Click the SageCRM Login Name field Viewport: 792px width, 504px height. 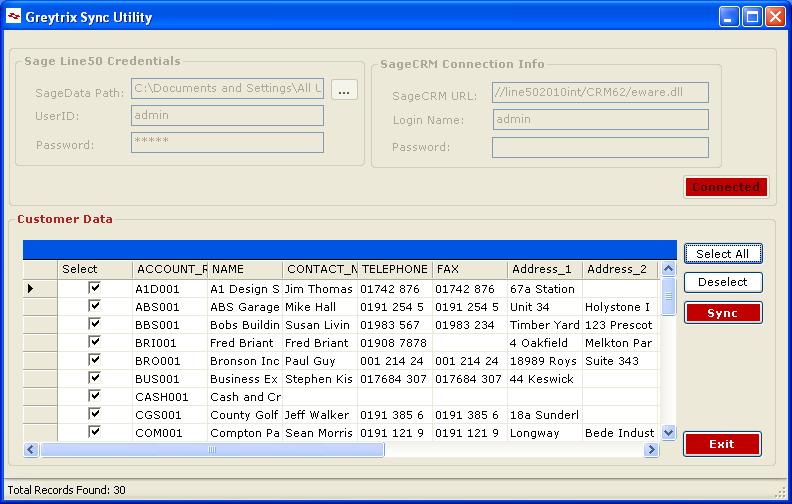coord(601,120)
